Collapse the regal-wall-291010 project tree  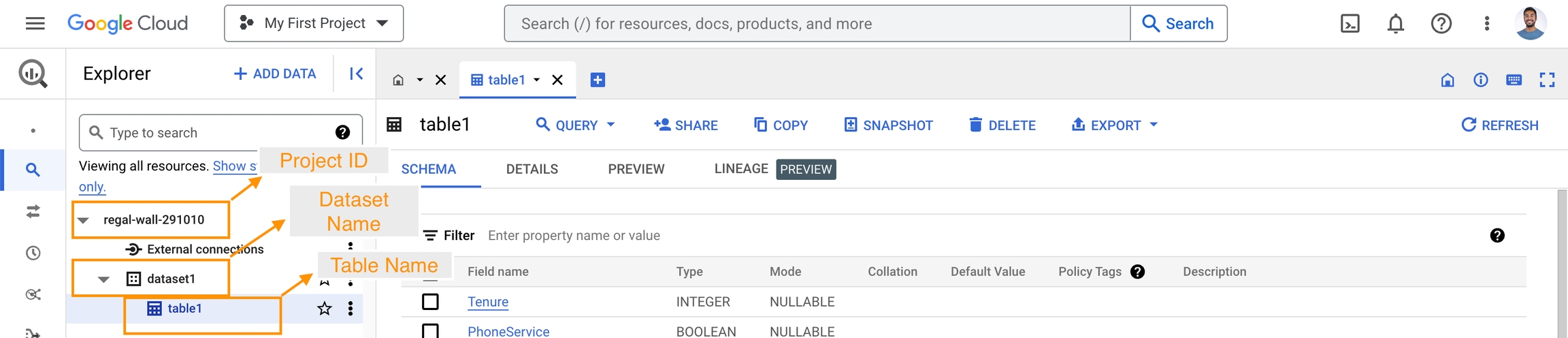coord(84,220)
